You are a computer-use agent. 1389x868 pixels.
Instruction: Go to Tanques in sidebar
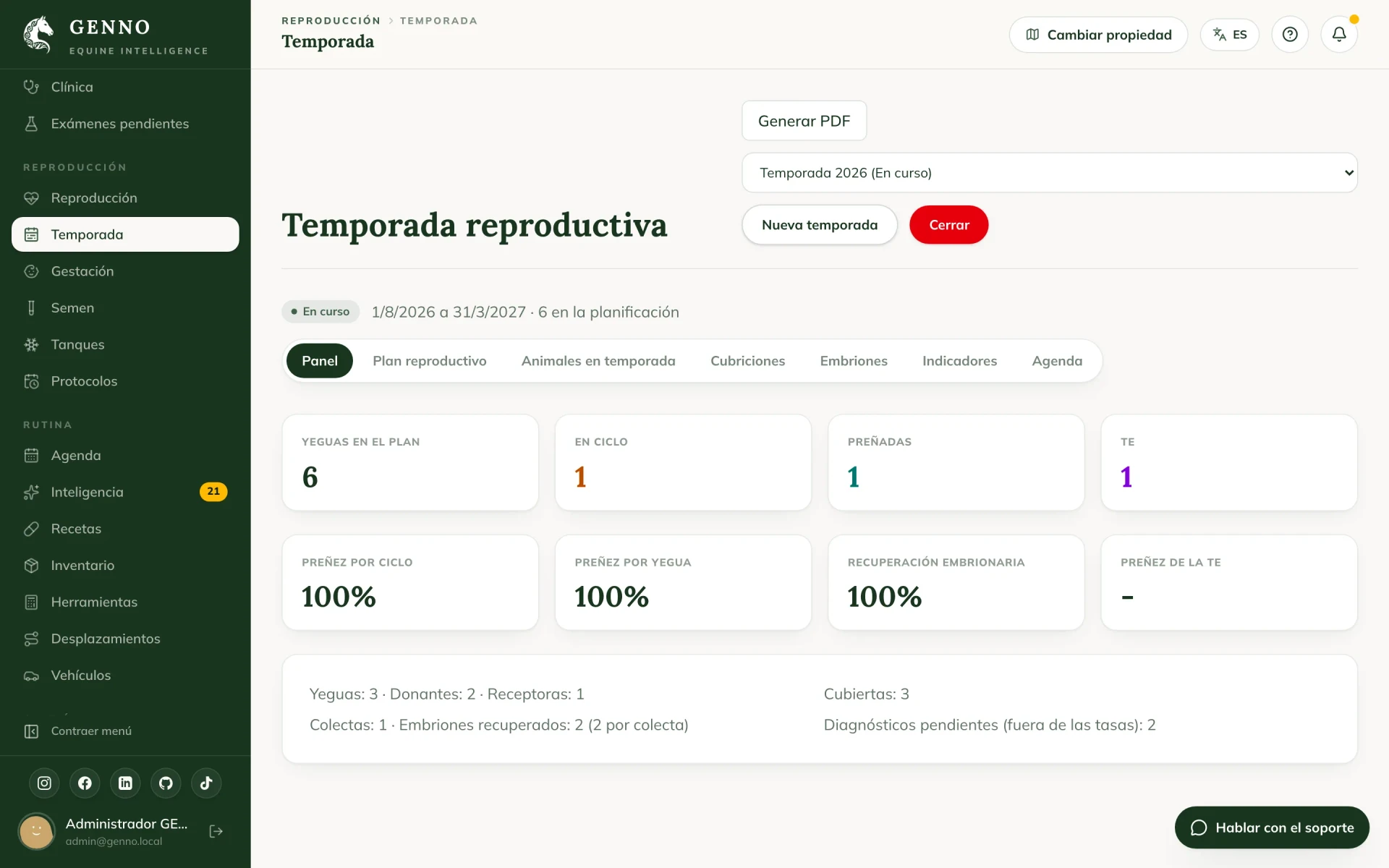pos(125,345)
